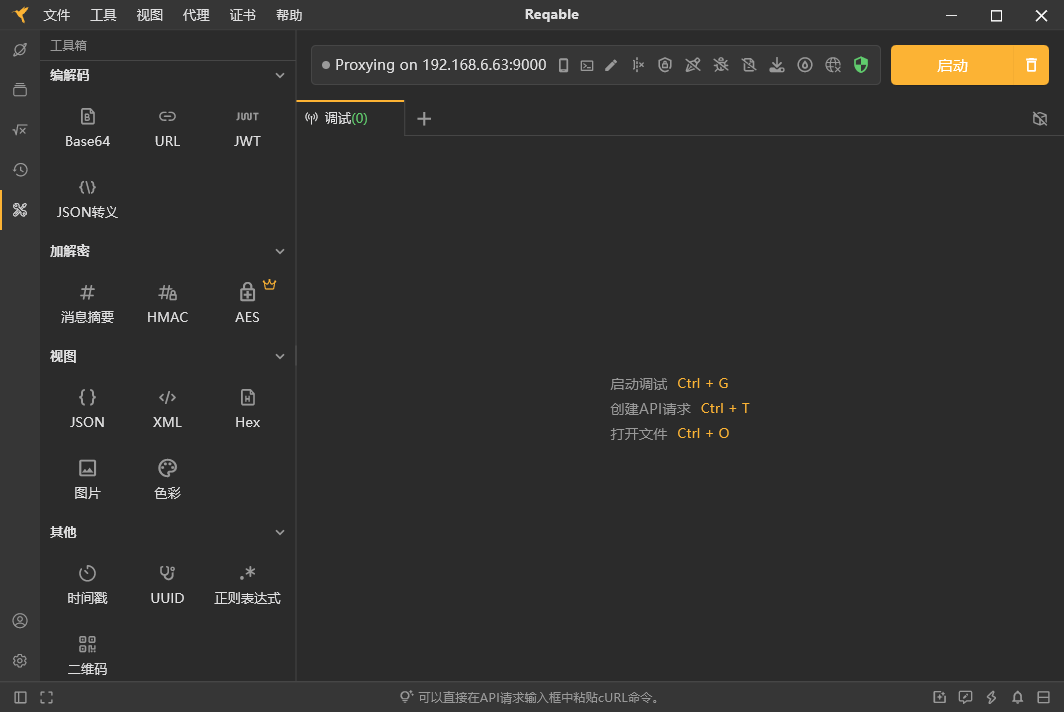Image resolution: width=1064 pixels, height=712 pixels.
Task: Open the 二维码 QR code tool
Action: tap(87, 655)
